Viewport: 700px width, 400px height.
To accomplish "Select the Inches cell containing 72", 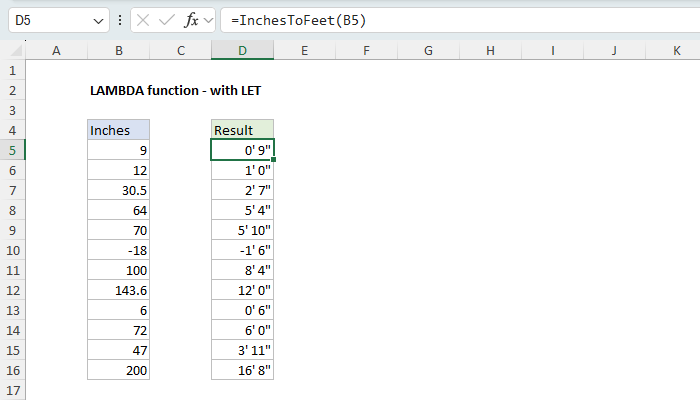I will click(x=119, y=330).
